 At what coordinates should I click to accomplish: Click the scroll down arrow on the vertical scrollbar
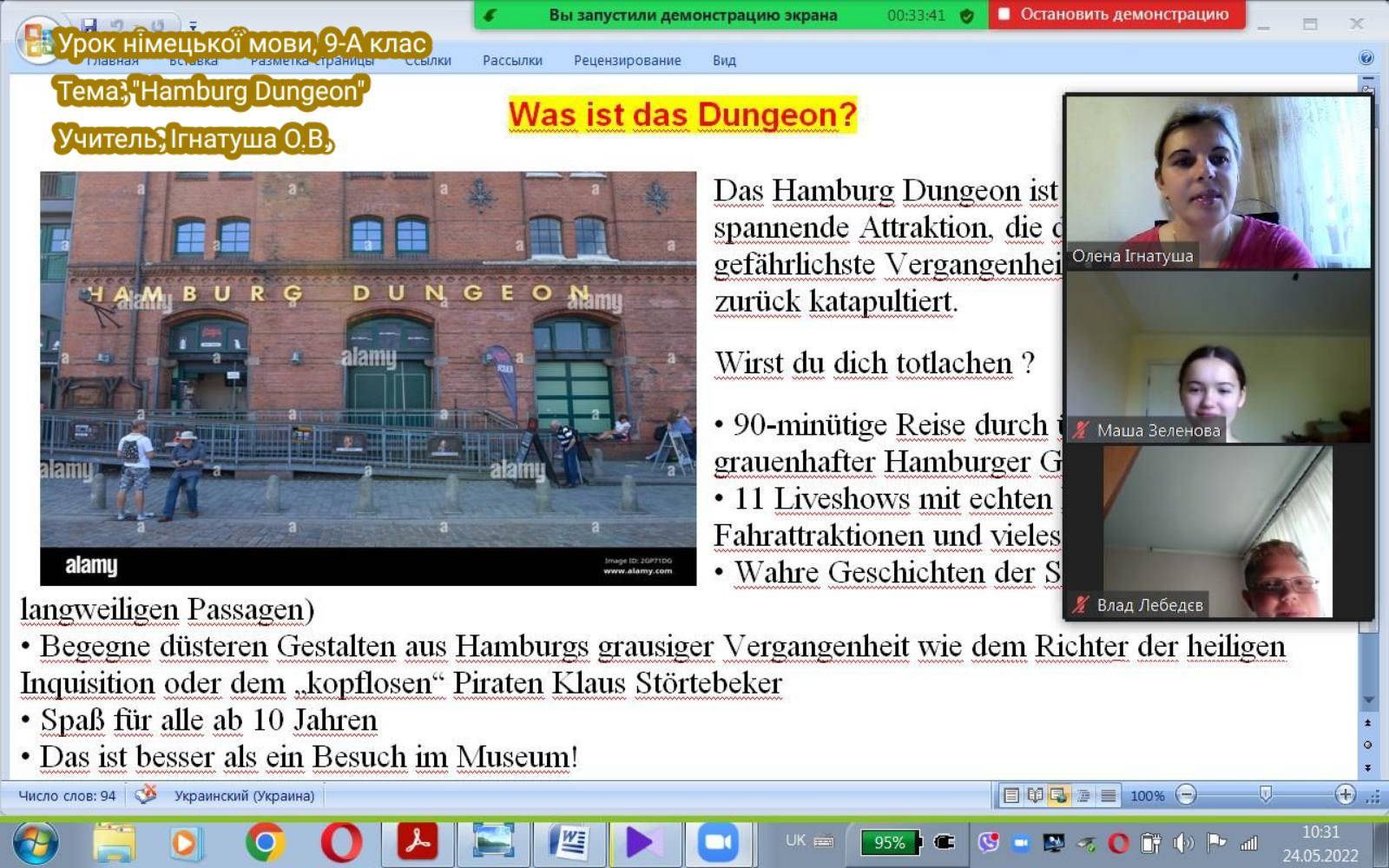click(x=1368, y=700)
